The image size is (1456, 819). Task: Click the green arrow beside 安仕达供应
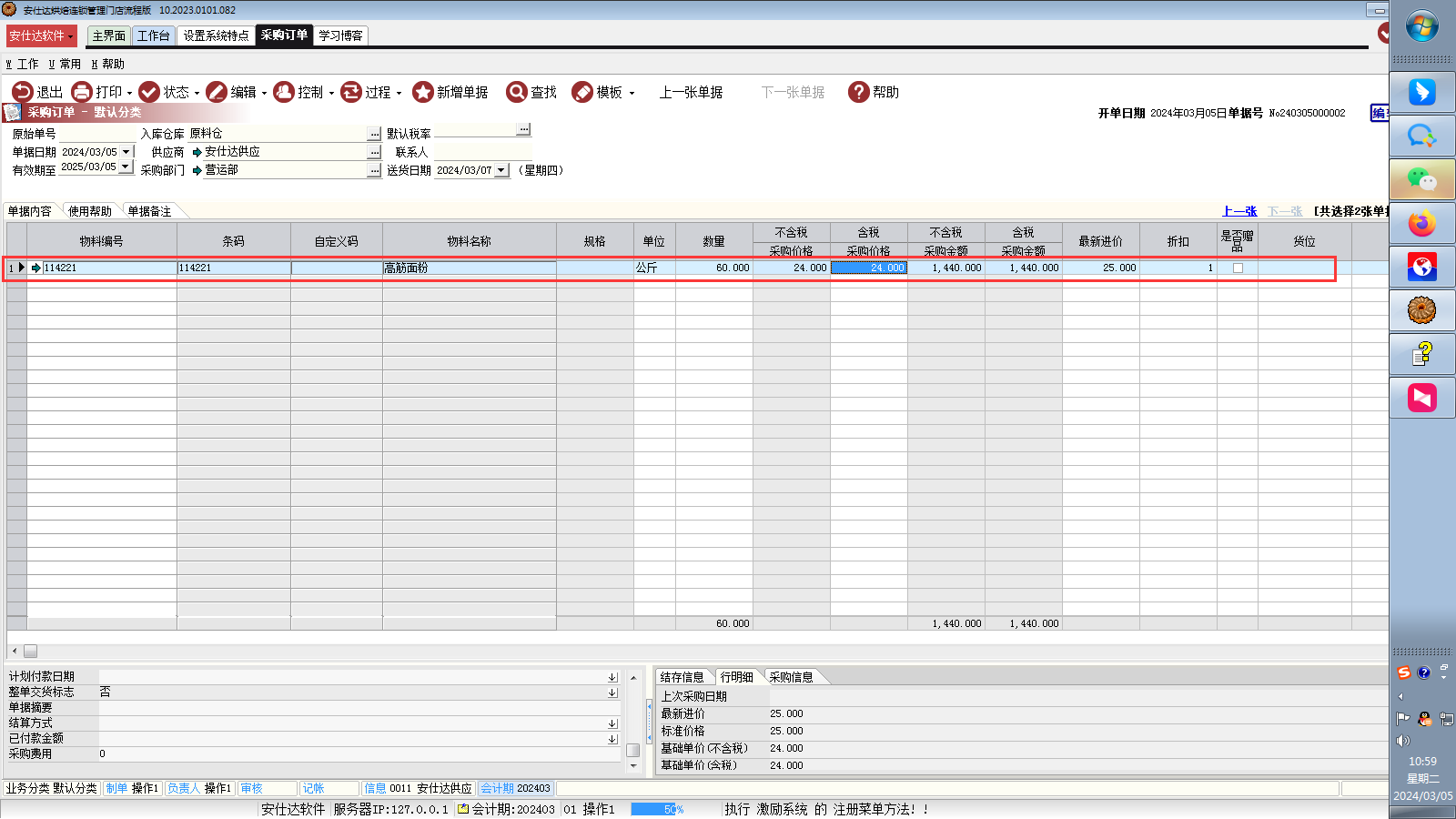[x=197, y=152]
